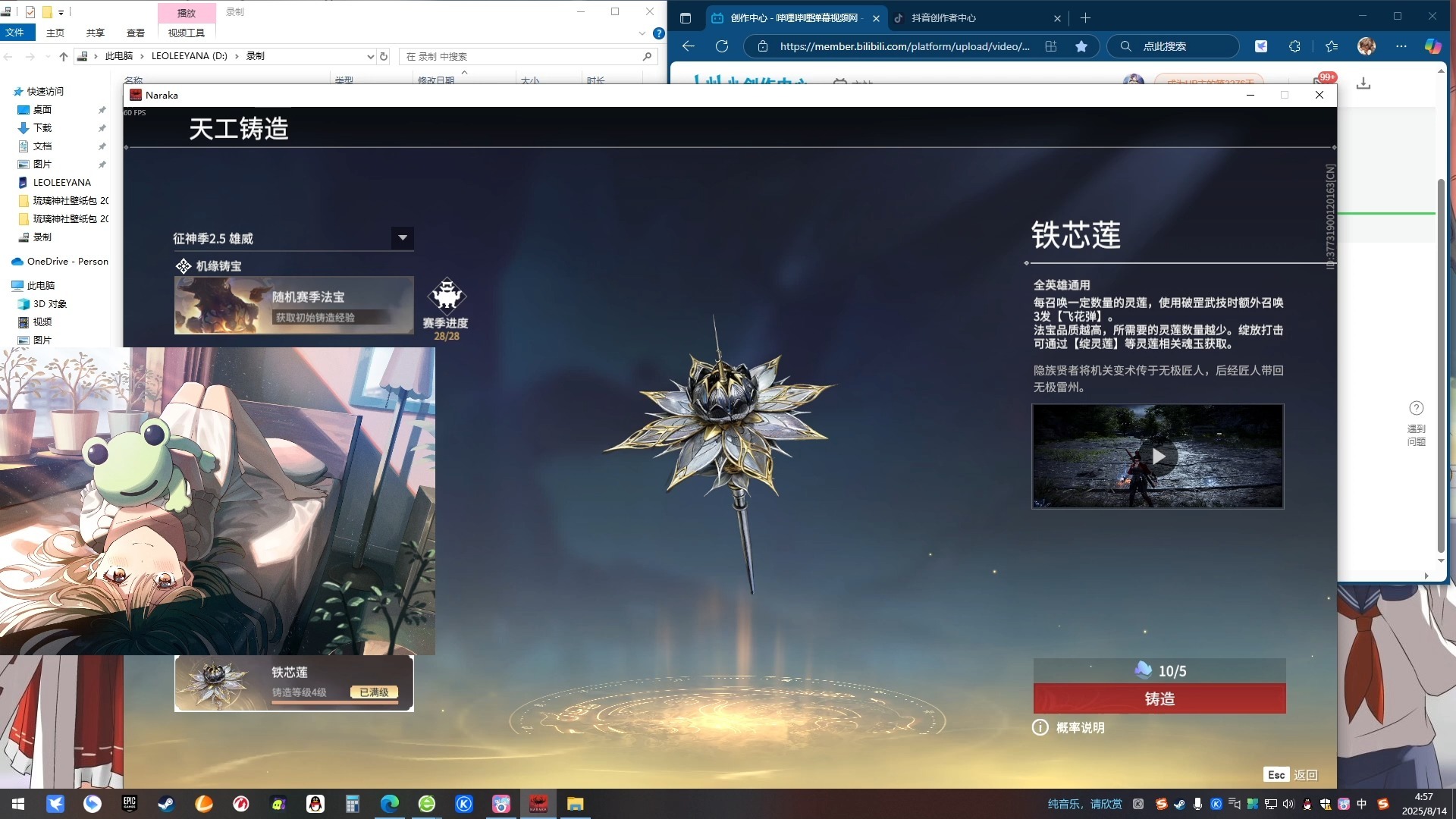Click the microphone tray icon

click(1197, 804)
